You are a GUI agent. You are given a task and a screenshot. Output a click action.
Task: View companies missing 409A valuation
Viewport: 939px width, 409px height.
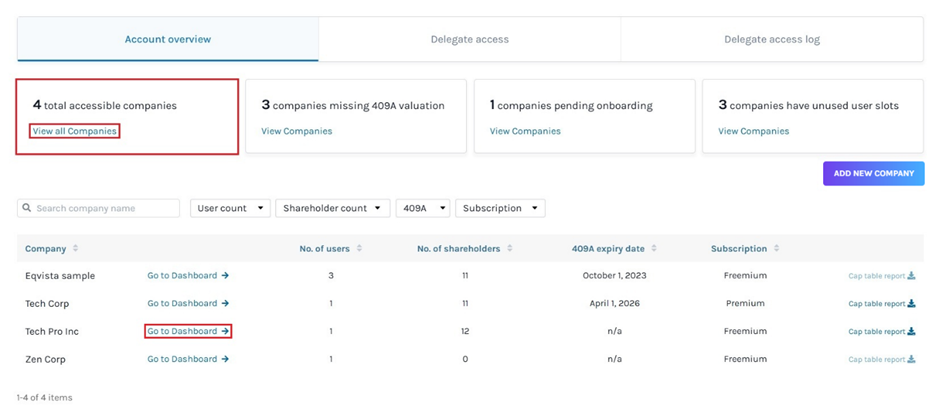[296, 131]
